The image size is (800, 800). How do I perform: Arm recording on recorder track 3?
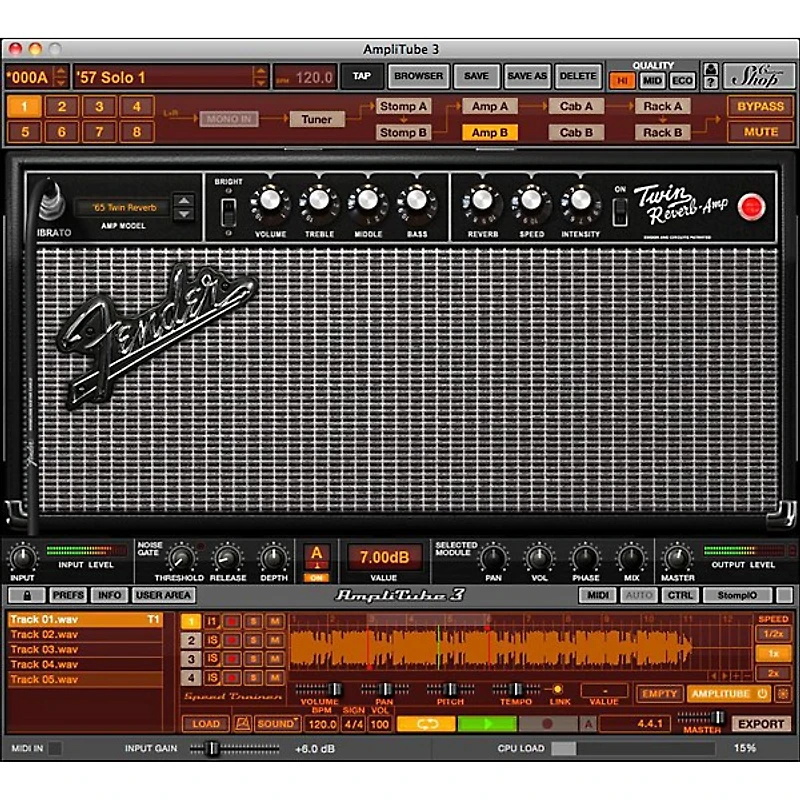tap(232, 659)
